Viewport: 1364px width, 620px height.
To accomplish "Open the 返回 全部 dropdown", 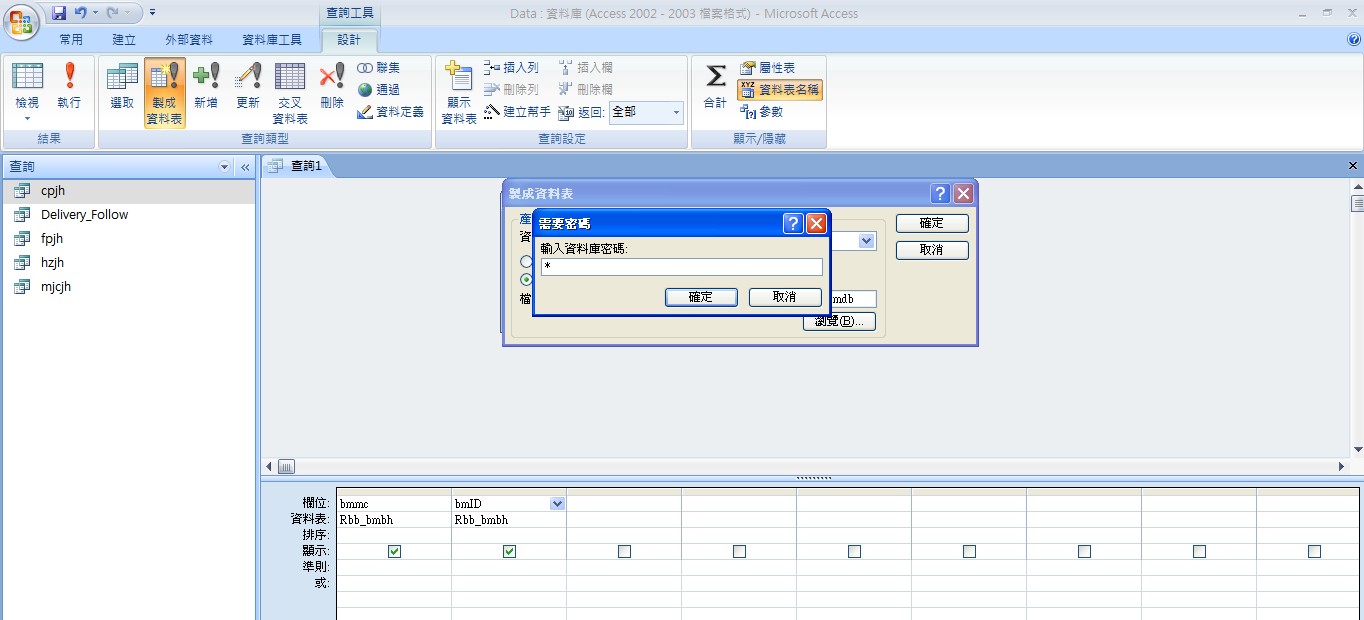I will [x=676, y=112].
